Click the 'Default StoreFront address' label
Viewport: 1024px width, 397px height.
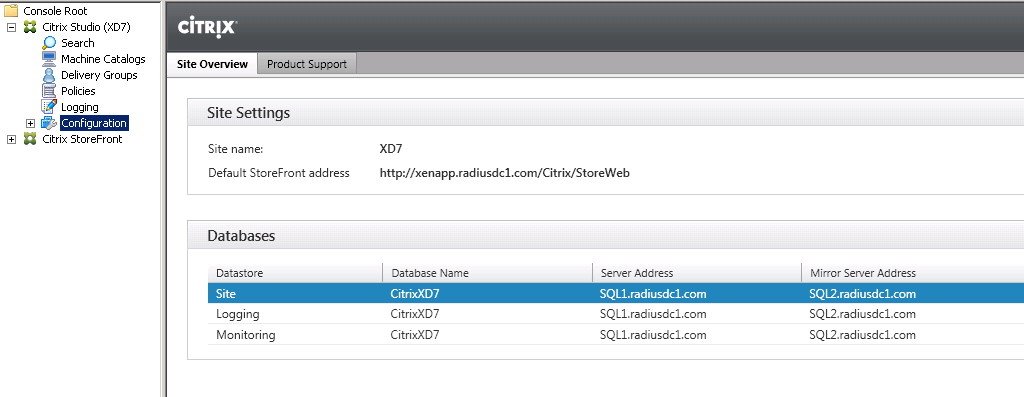279,173
